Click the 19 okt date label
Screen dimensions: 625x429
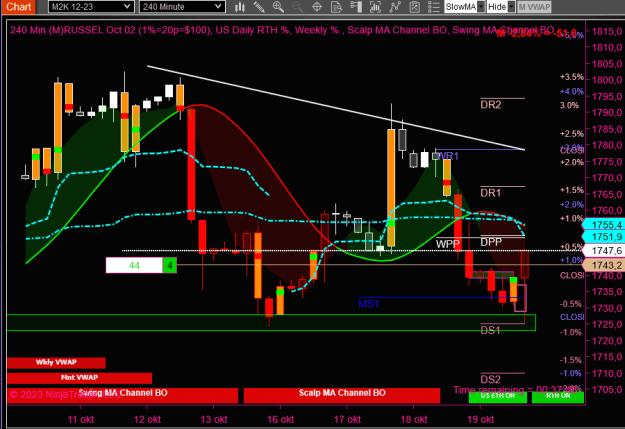pyautogui.click(x=481, y=419)
